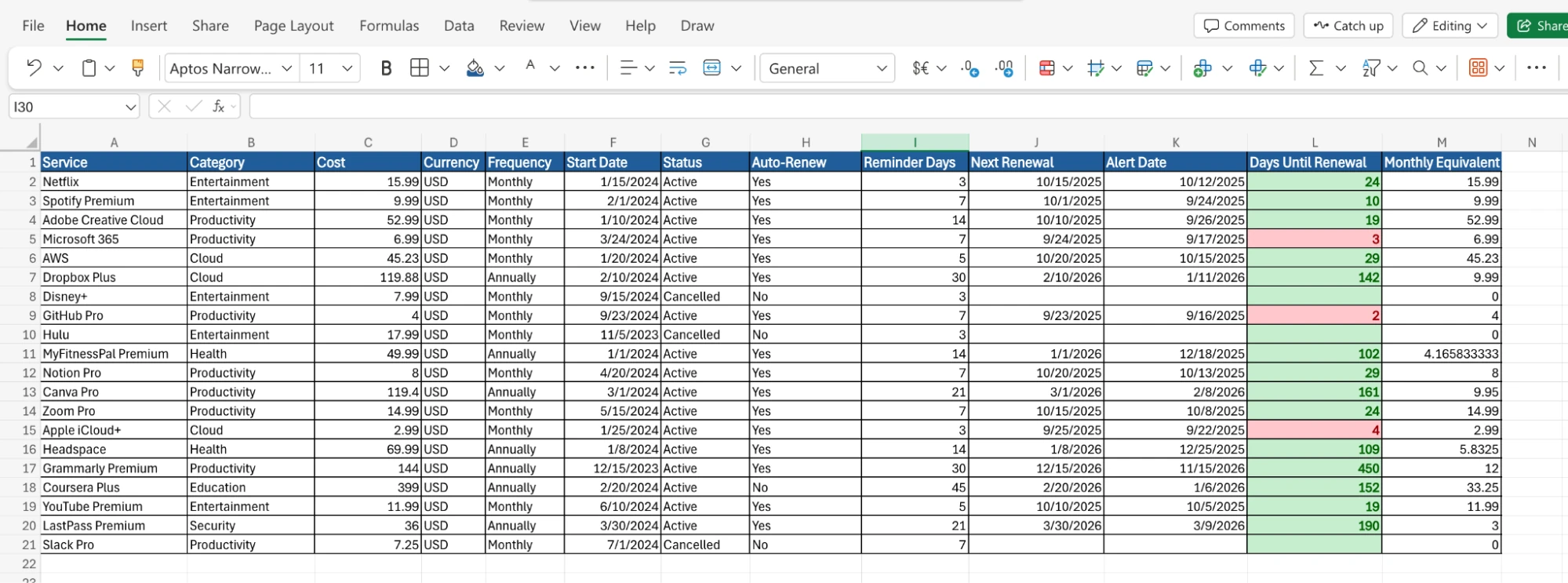Open the Borders grid icon
Viewport: 1568px width, 583px height.
pyautogui.click(x=420, y=68)
